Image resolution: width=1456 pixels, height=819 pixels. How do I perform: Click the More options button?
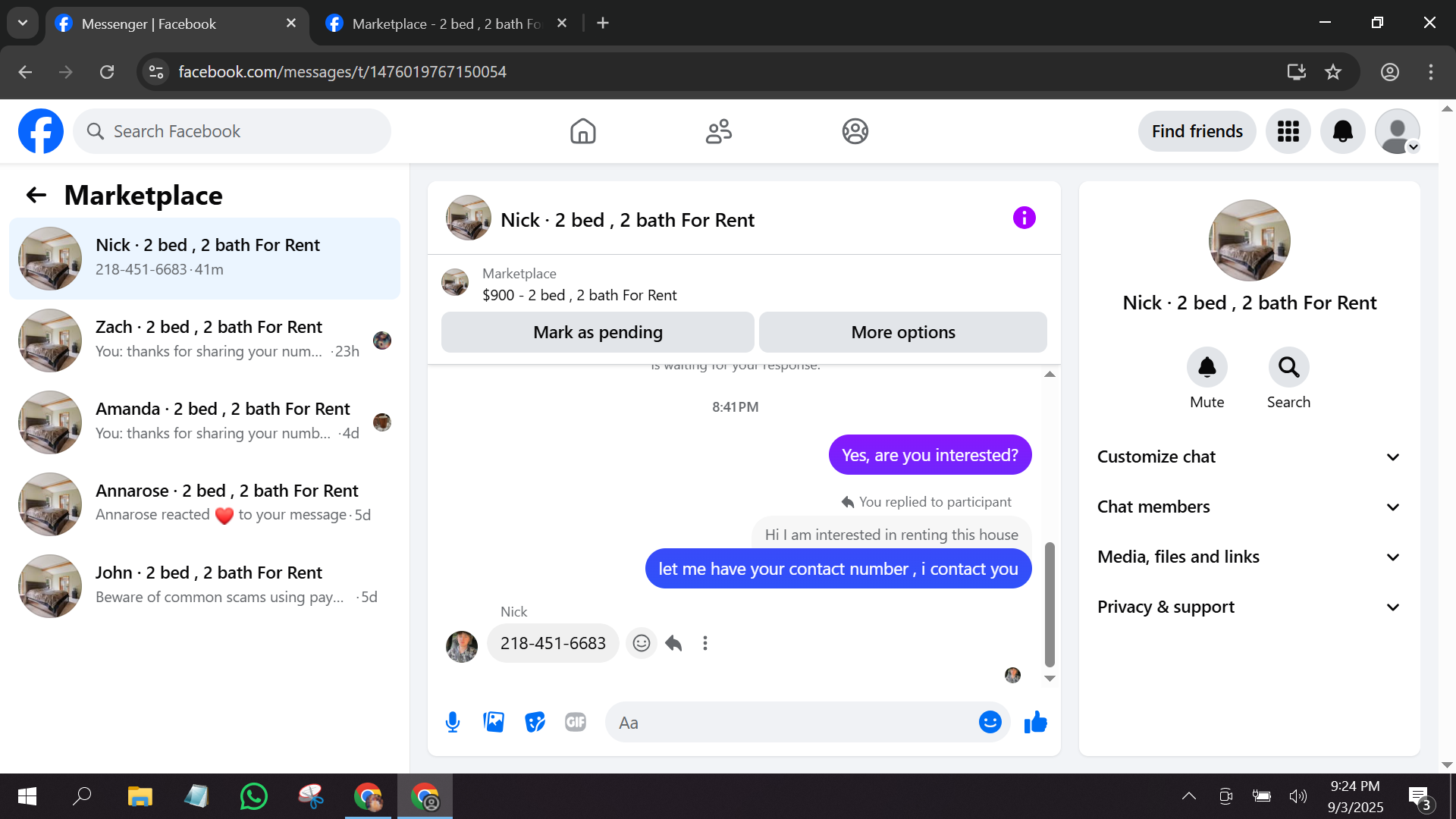click(x=903, y=332)
